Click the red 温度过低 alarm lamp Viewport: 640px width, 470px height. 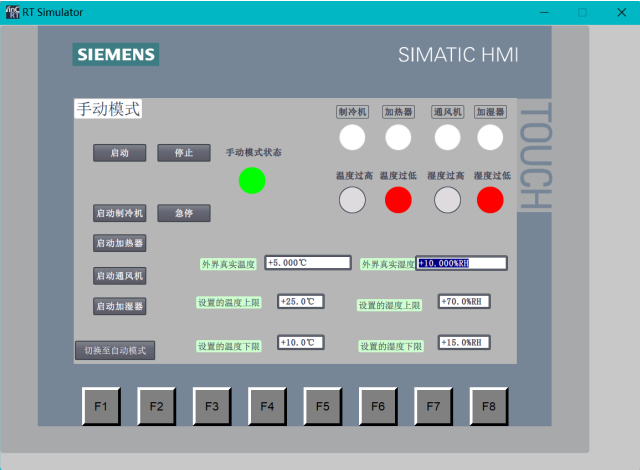pos(398,200)
